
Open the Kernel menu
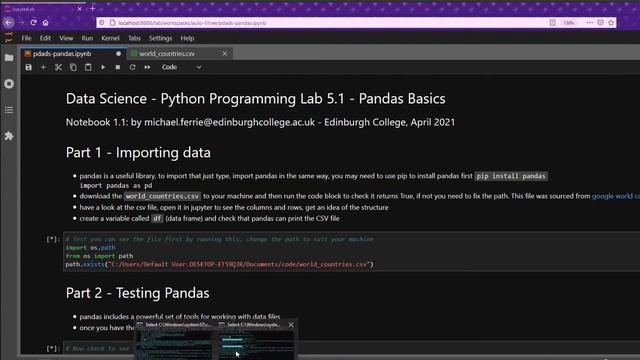tap(110, 38)
